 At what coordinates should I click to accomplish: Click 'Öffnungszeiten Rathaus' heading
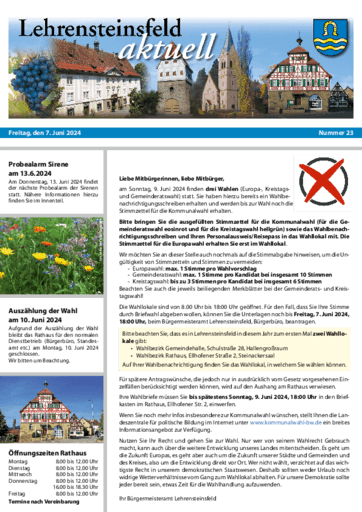(x=47, y=453)
